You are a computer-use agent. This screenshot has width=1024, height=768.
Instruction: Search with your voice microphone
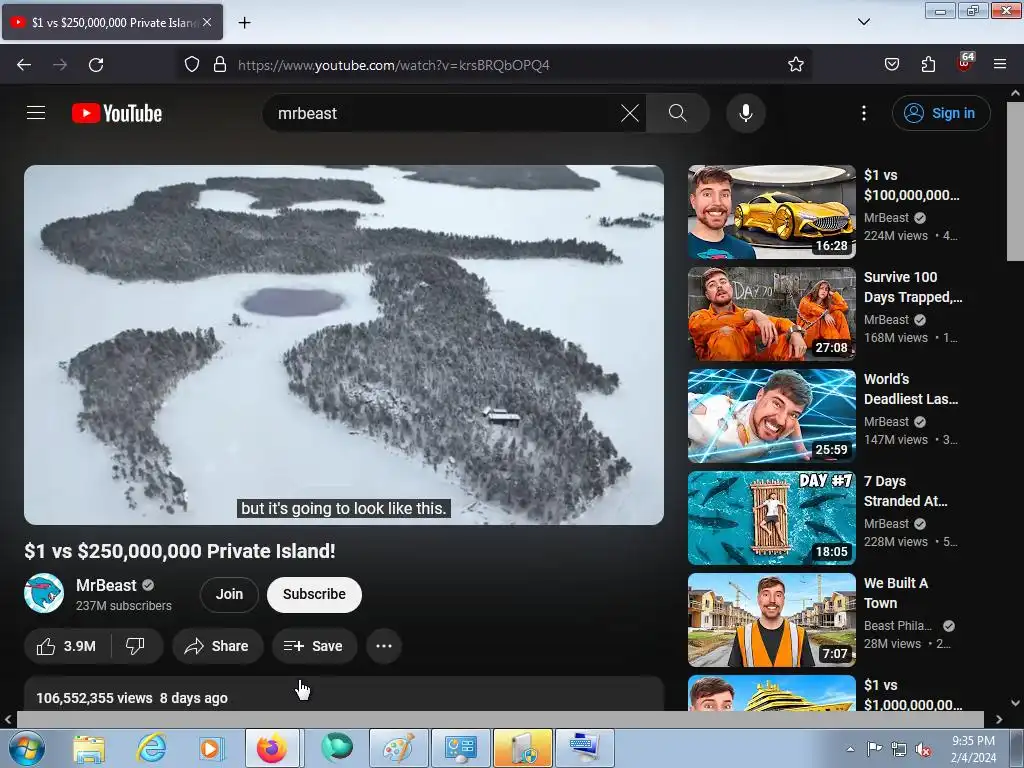coord(746,113)
